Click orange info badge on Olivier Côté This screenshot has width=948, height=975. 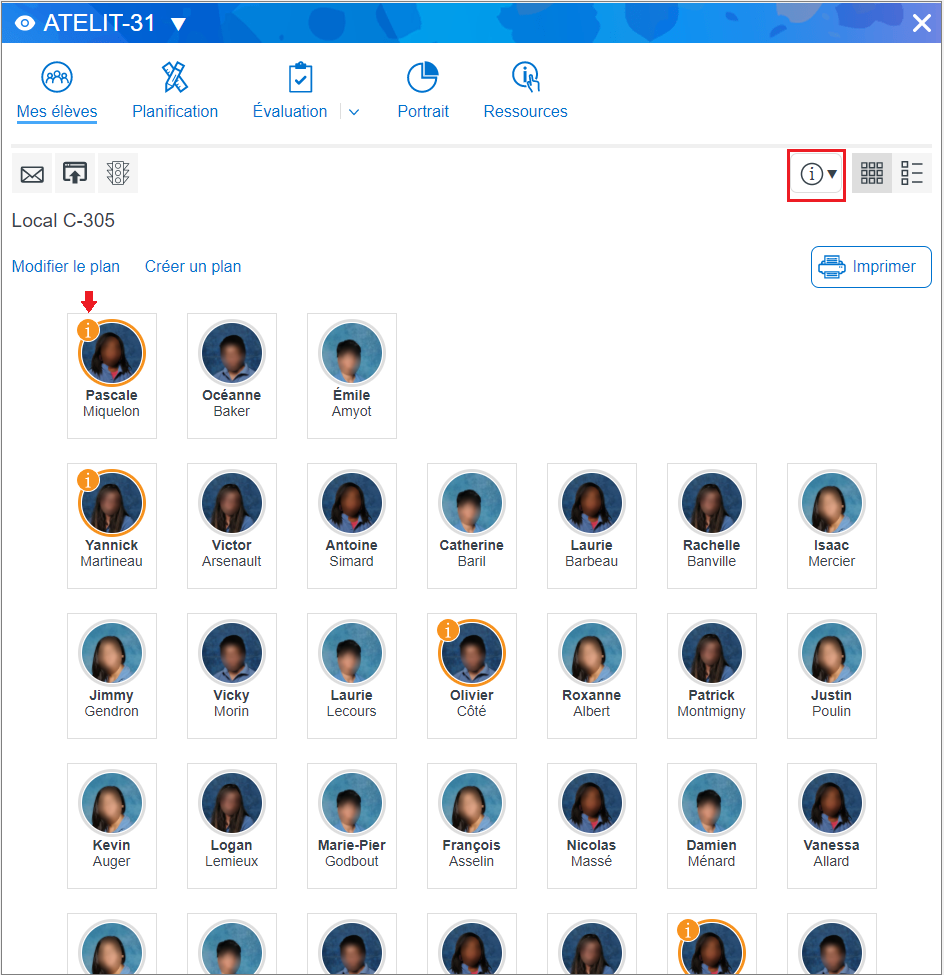449,630
